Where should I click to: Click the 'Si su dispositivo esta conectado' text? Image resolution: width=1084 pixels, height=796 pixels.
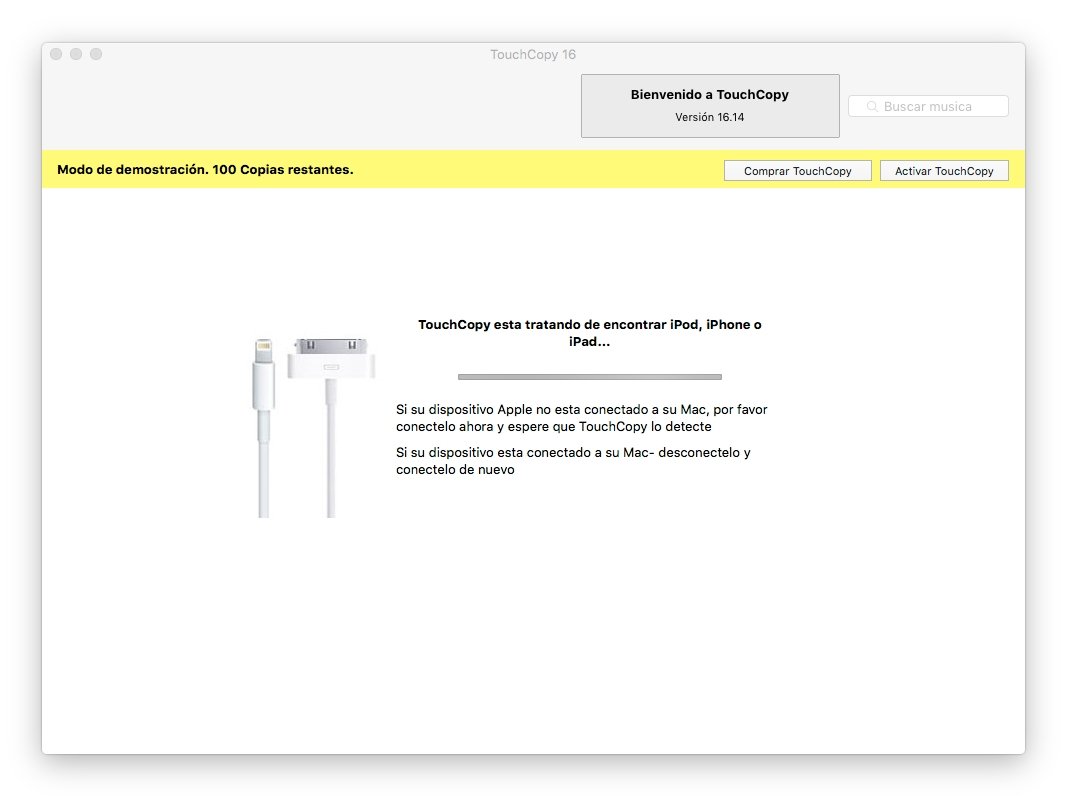pyautogui.click(x=573, y=461)
